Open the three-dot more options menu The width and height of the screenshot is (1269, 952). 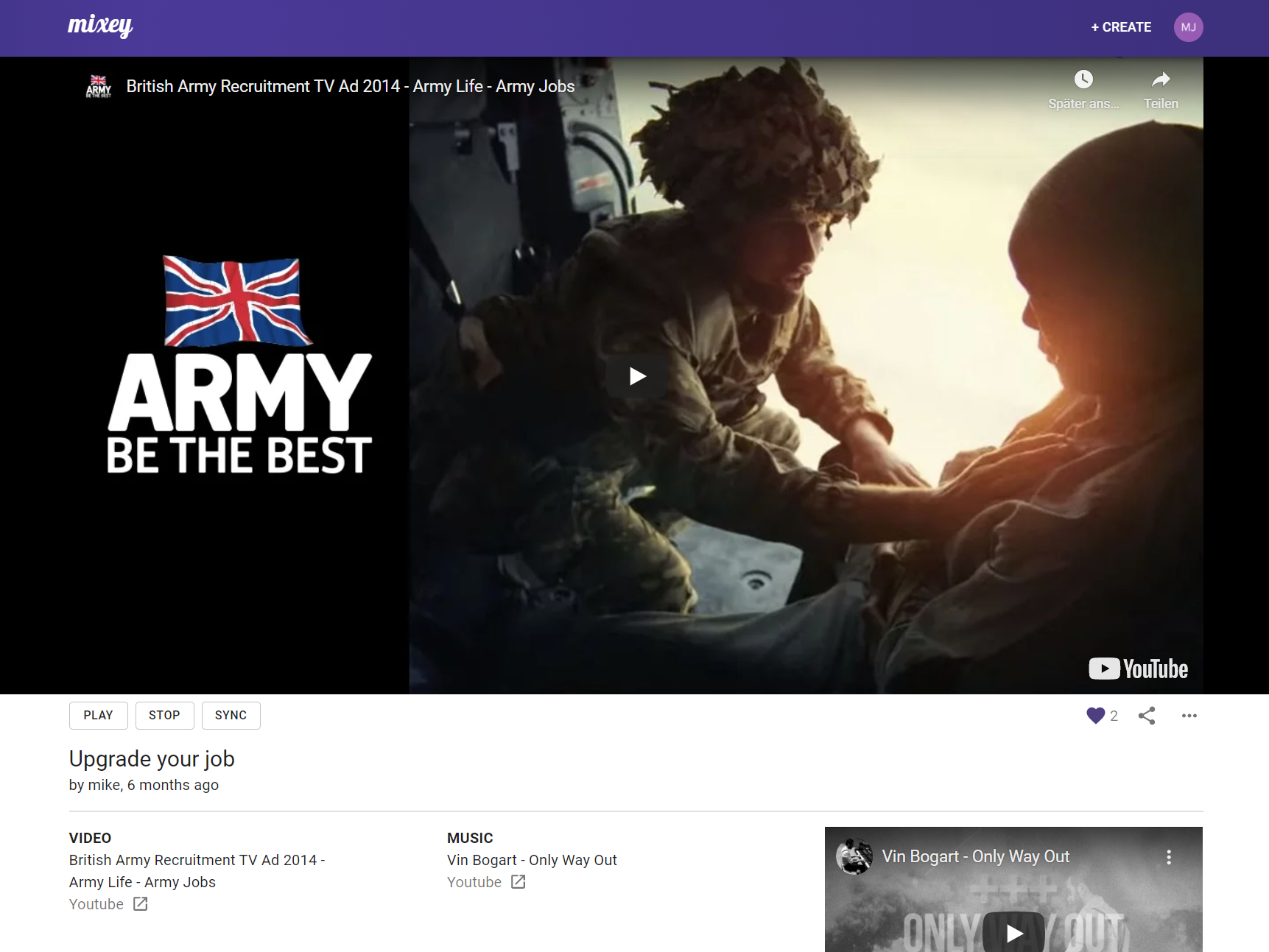(x=1189, y=716)
